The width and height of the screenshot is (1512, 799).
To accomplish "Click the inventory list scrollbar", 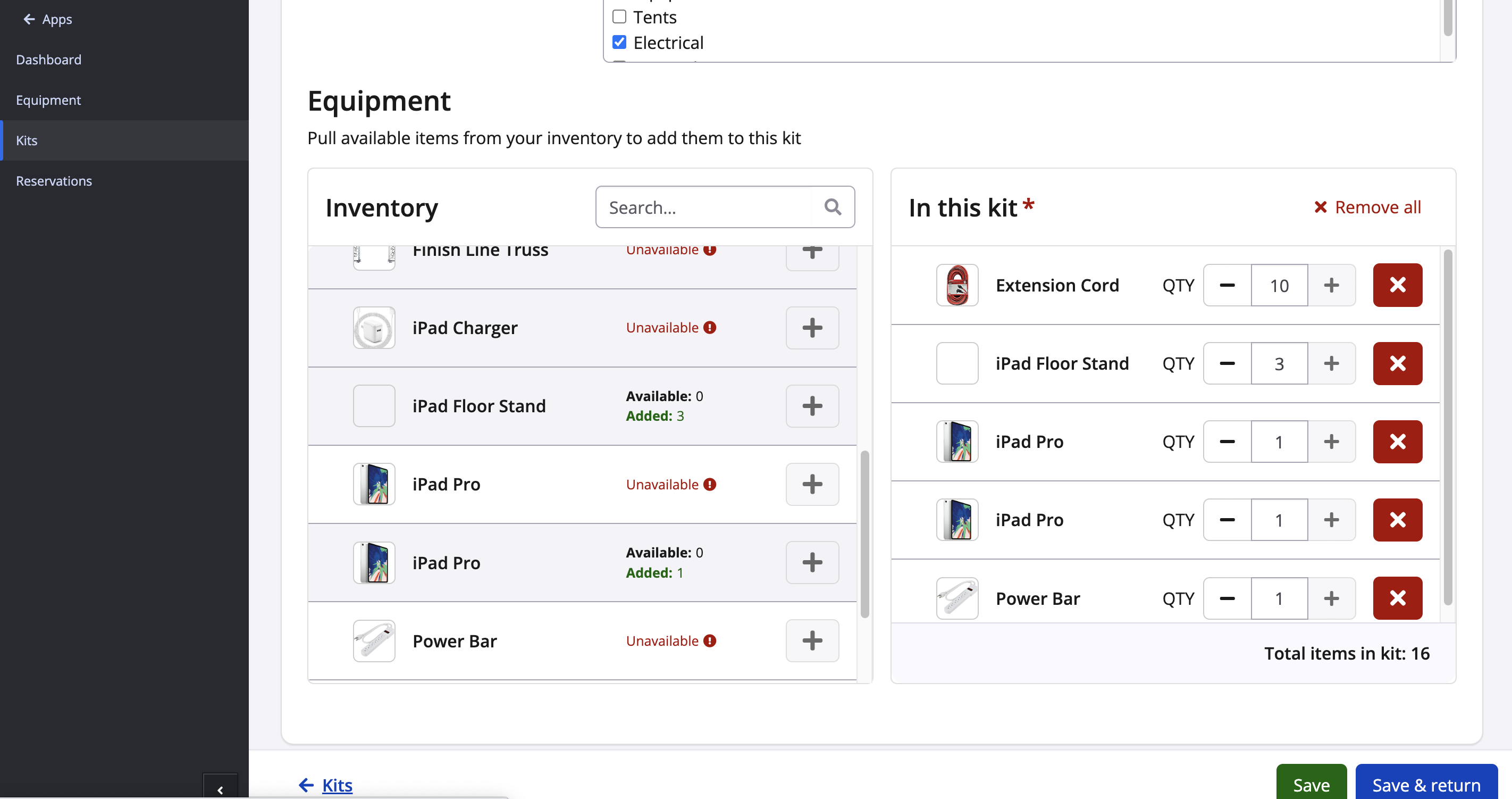I will 864,534.
